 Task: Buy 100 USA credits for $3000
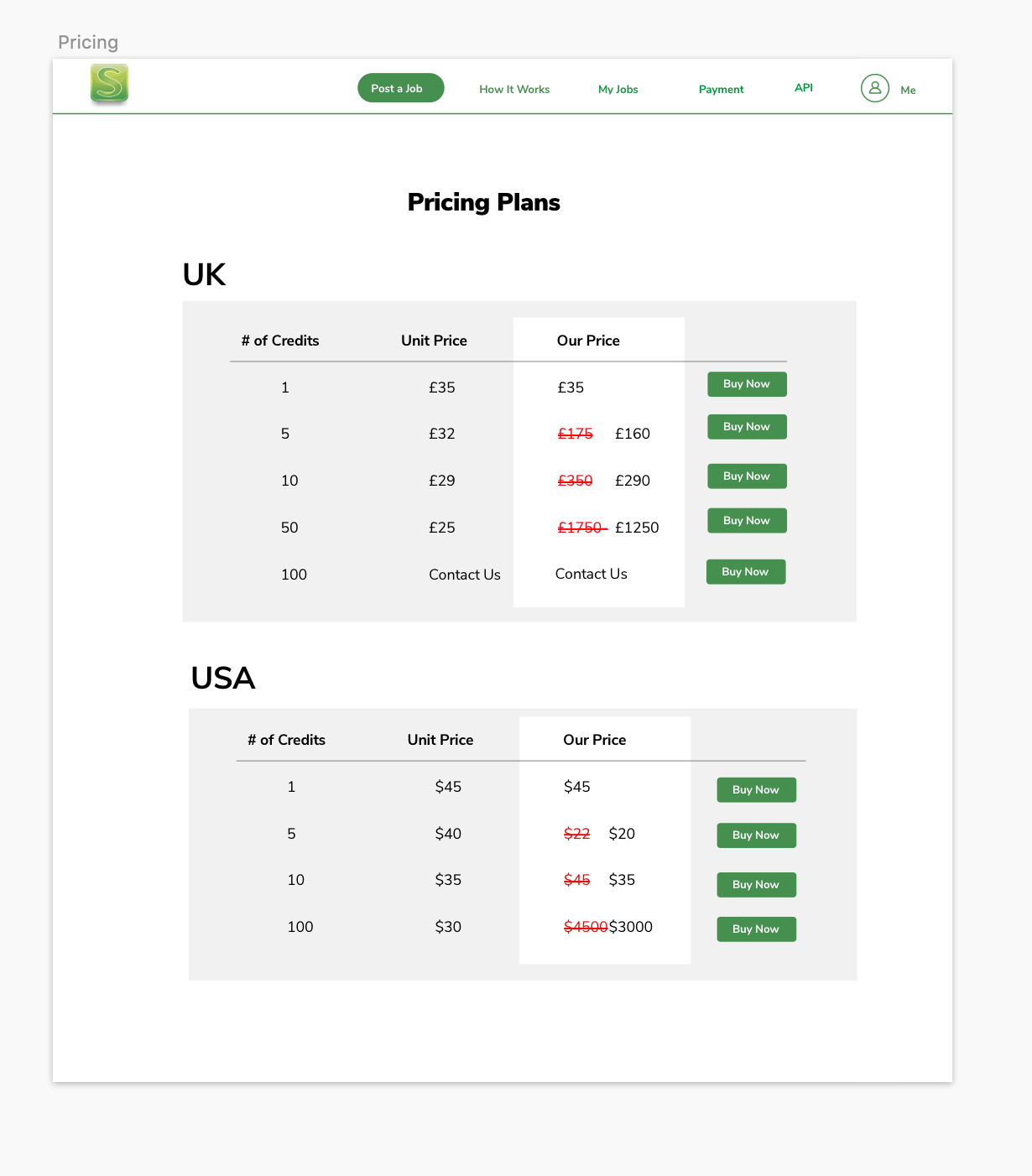(x=756, y=929)
